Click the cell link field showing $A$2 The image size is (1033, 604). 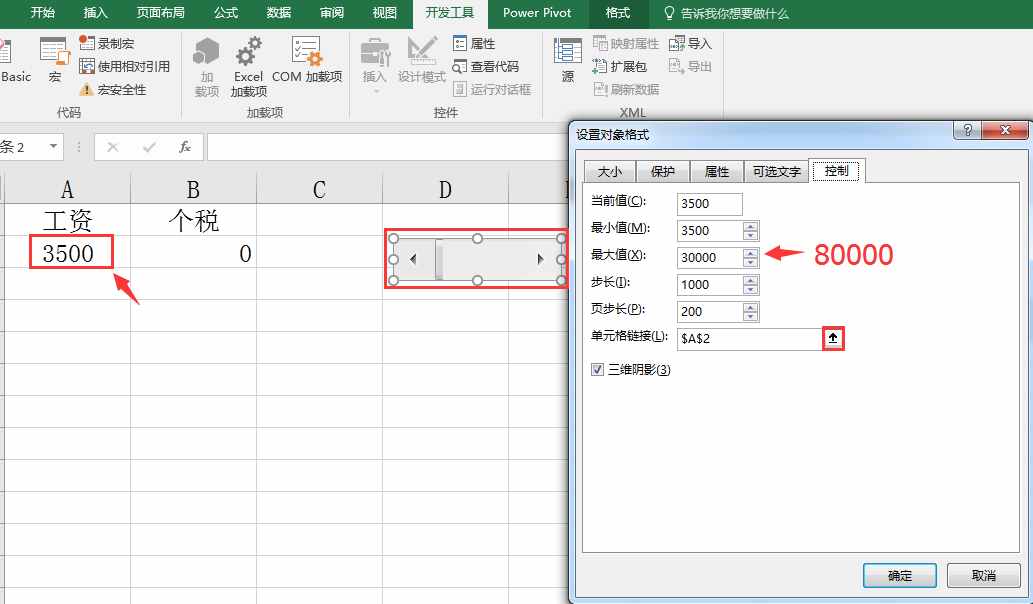click(x=750, y=339)
